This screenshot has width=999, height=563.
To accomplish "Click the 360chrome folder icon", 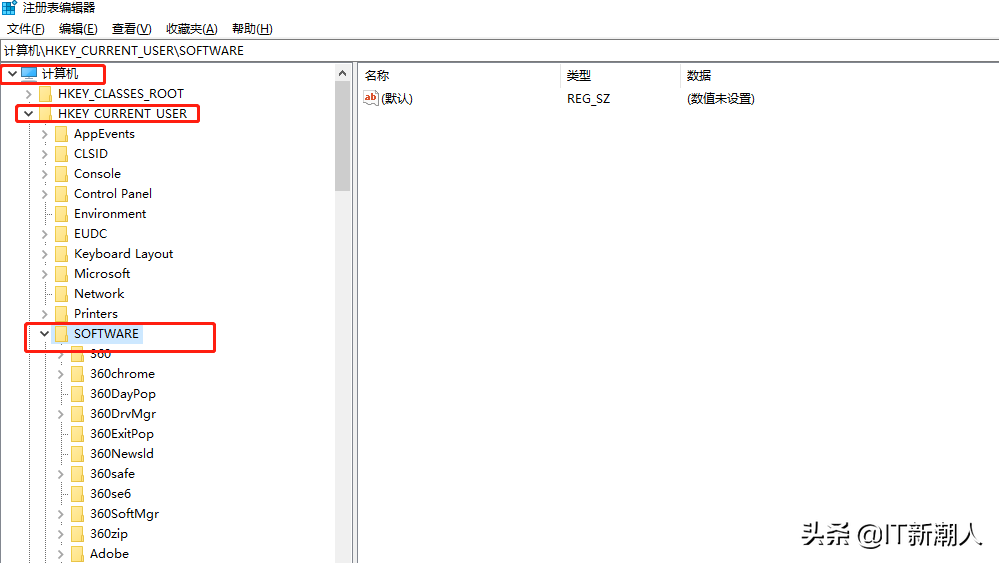I will tap(77, 374).
